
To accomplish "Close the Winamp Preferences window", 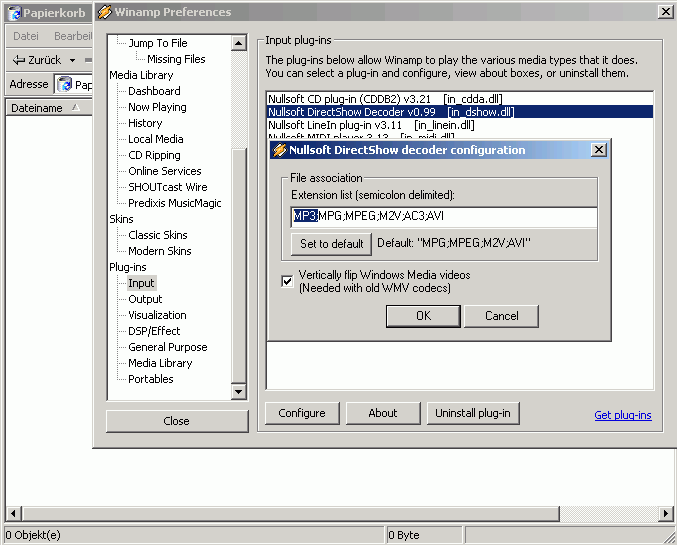I will (665, 12).
